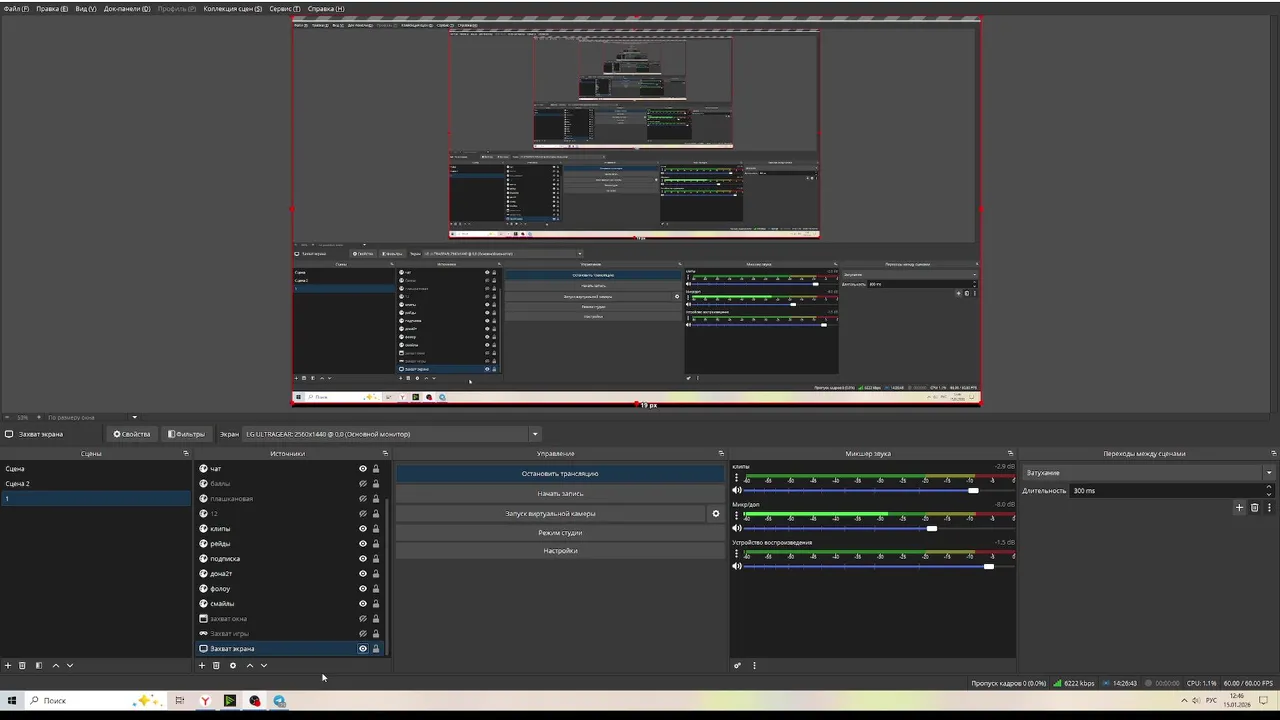Add a scene transition with plus icon
This screenshot has width=1280, height=720.
pyautogui.click(x=1239, y=507)
